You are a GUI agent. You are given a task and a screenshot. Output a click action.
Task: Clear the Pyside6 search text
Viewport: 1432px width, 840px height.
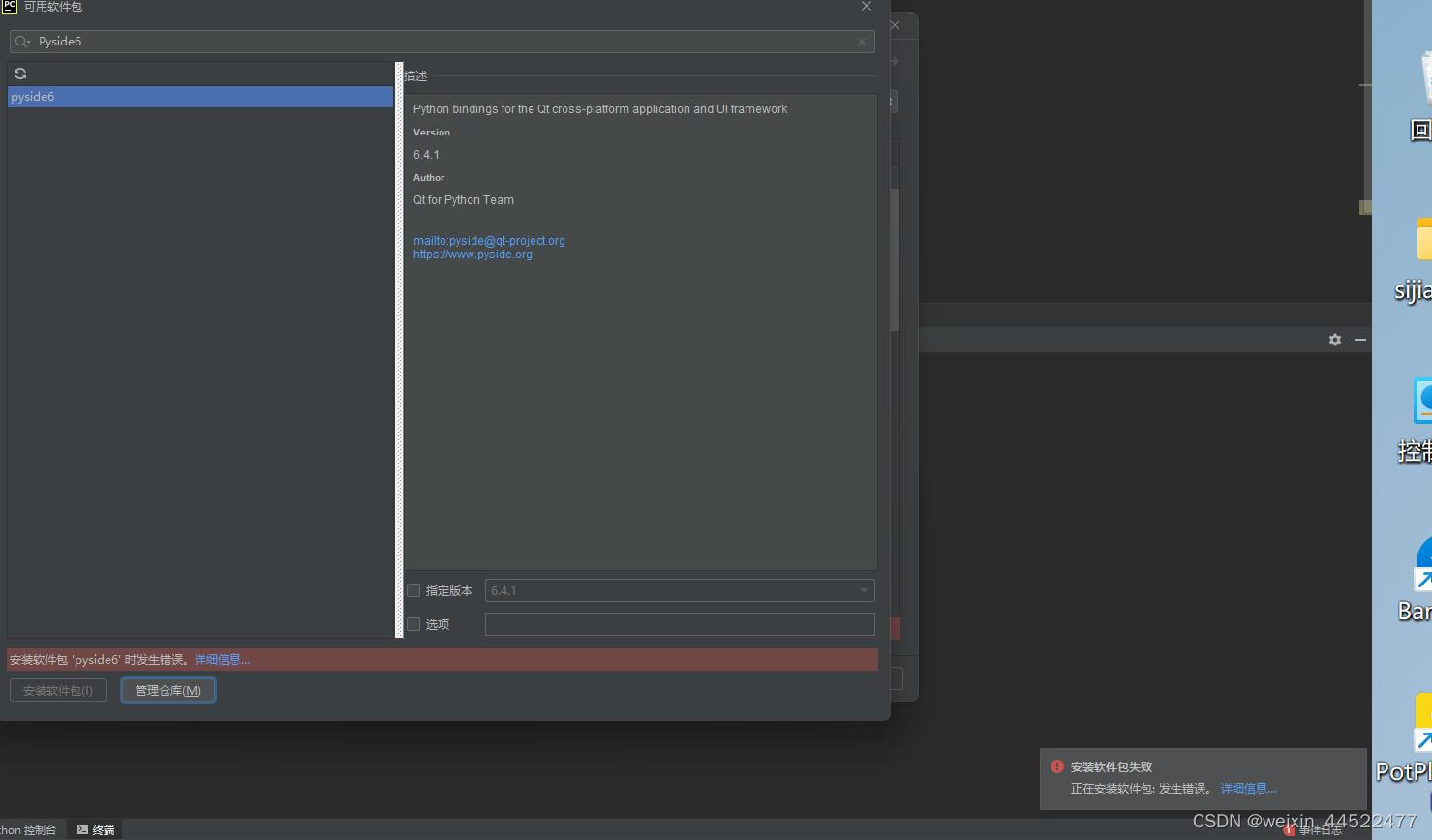click(862, 42)
